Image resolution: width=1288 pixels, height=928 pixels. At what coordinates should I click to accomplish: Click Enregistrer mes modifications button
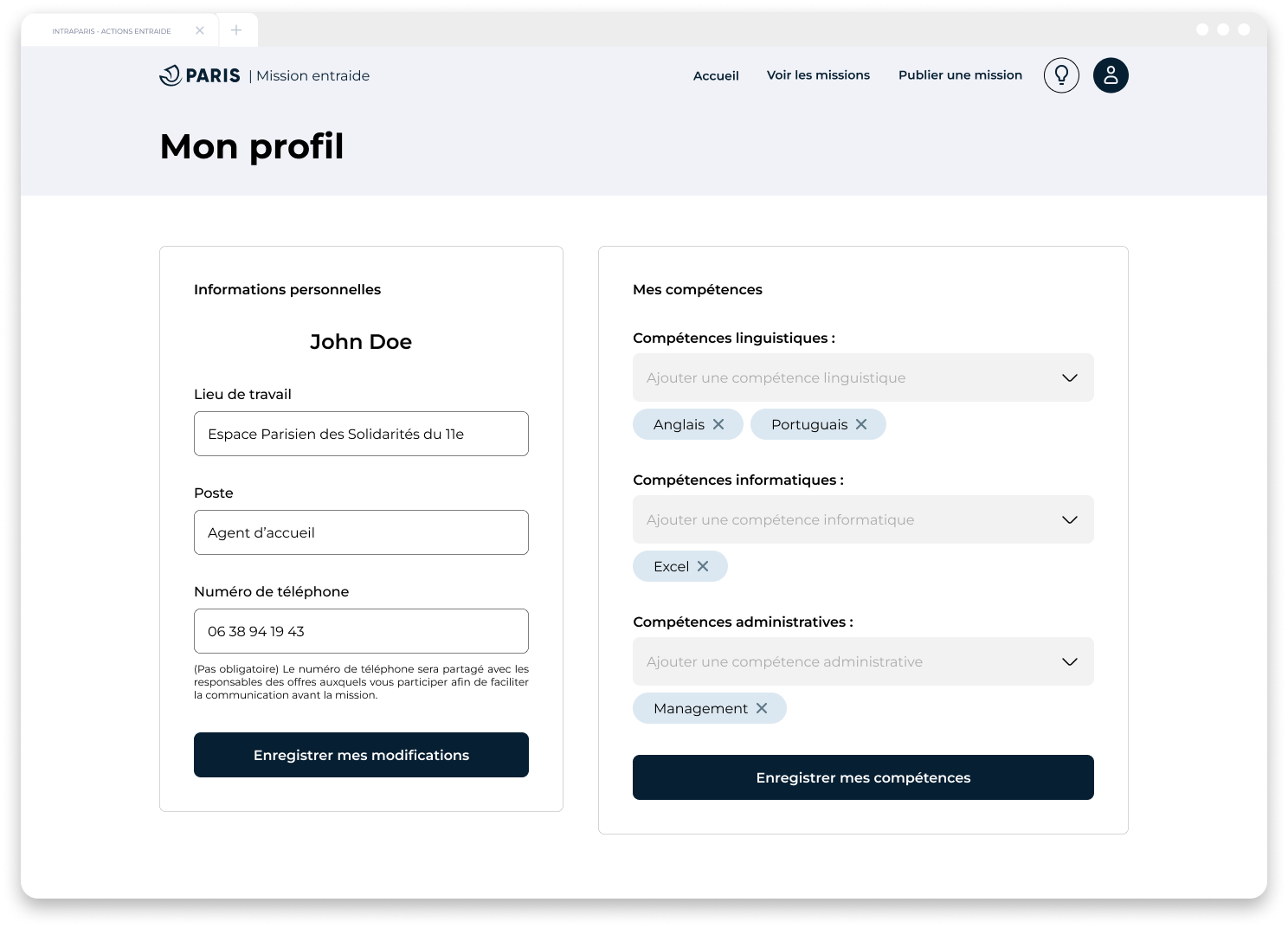coord(361,755)
